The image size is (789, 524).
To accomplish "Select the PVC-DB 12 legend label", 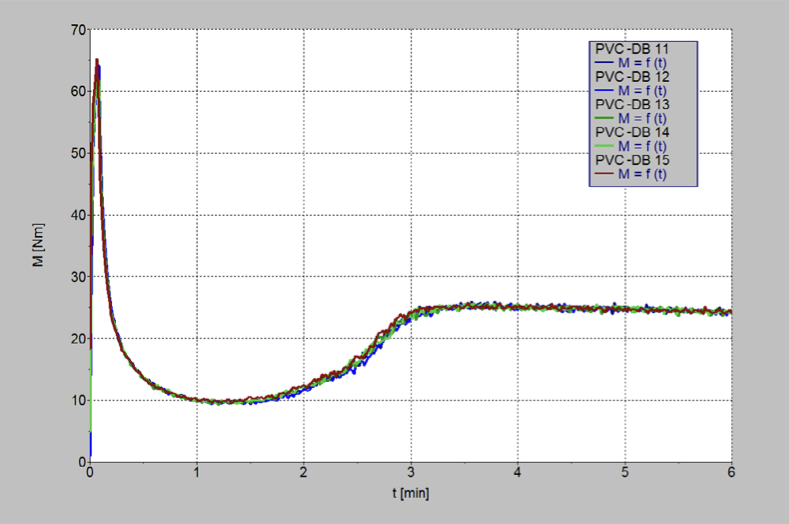I will (x=632, y=76).
